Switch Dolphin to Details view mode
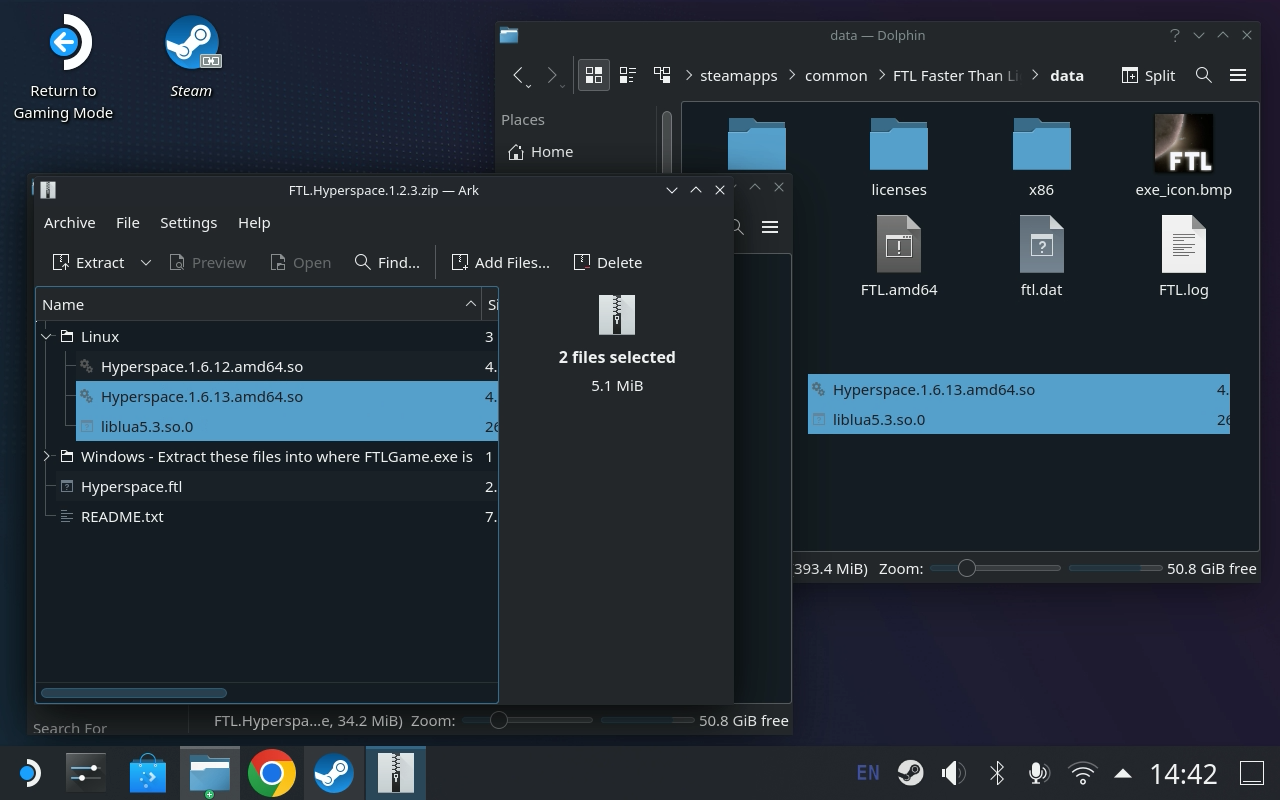 tap(662, 75)
